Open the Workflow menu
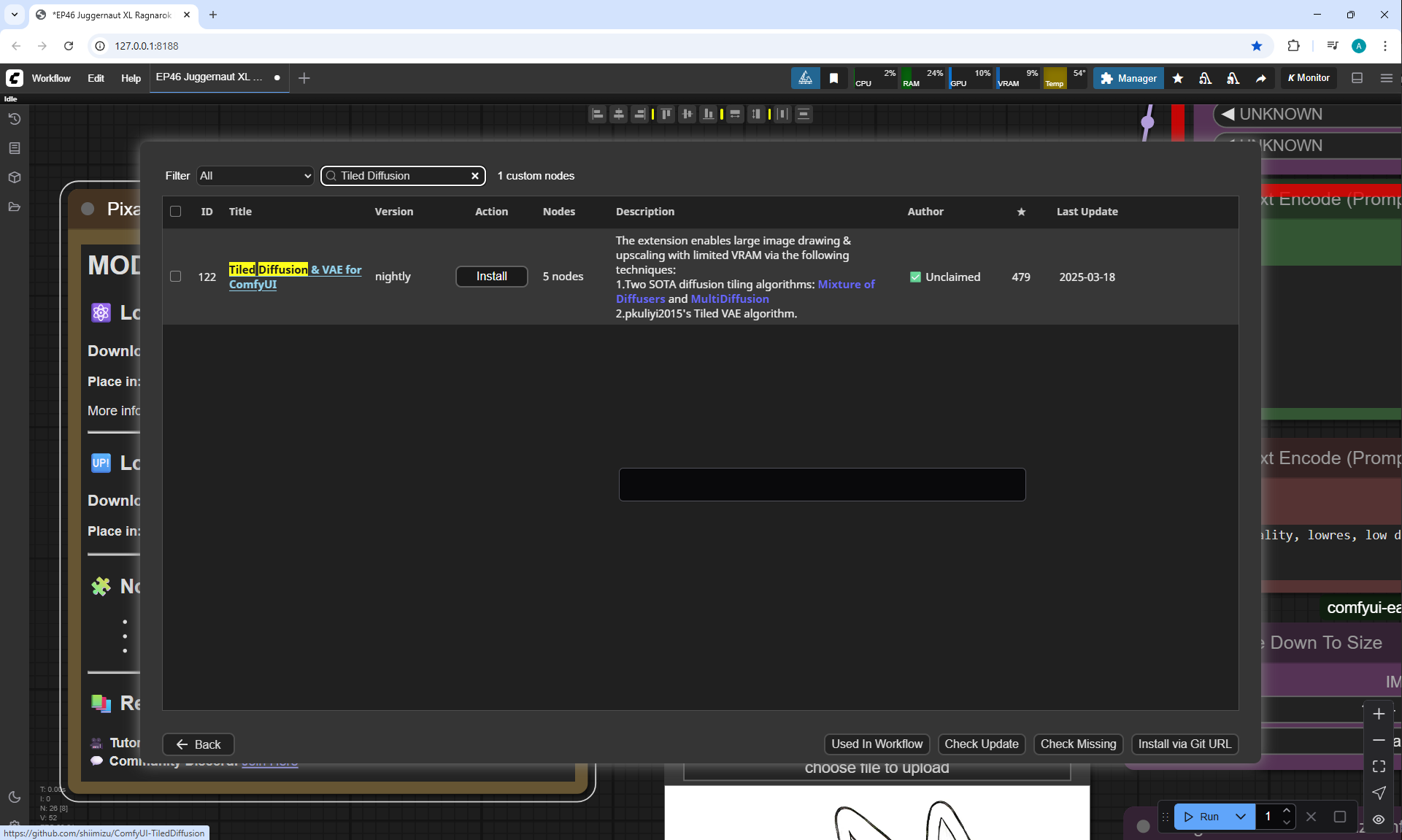1402x840 pixels. [51, 78]
